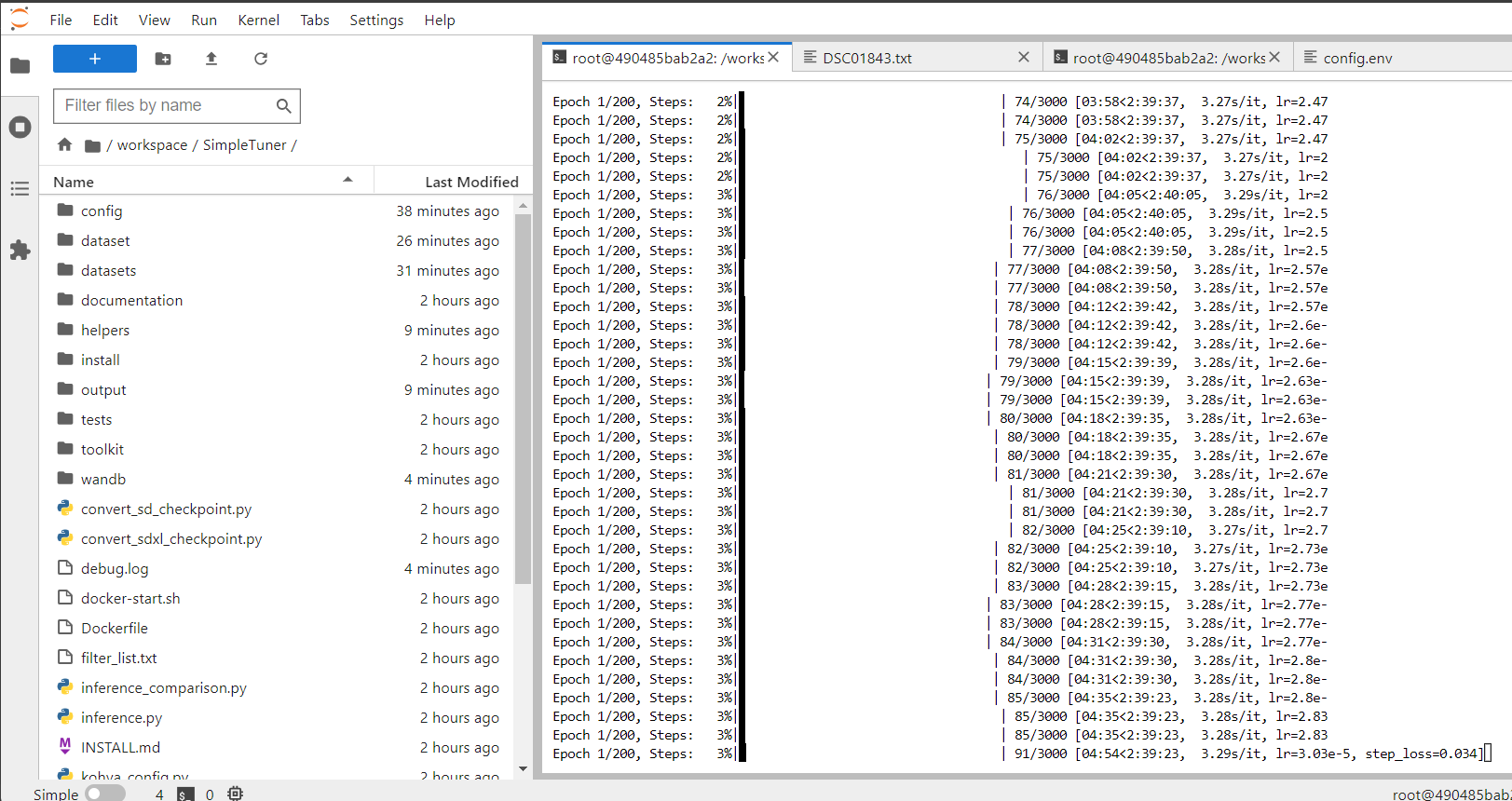Image resolution: width=1512 pixels, height=801 pixels.
Task: Sort files by Last Modified column
Action: click(471, 182)
